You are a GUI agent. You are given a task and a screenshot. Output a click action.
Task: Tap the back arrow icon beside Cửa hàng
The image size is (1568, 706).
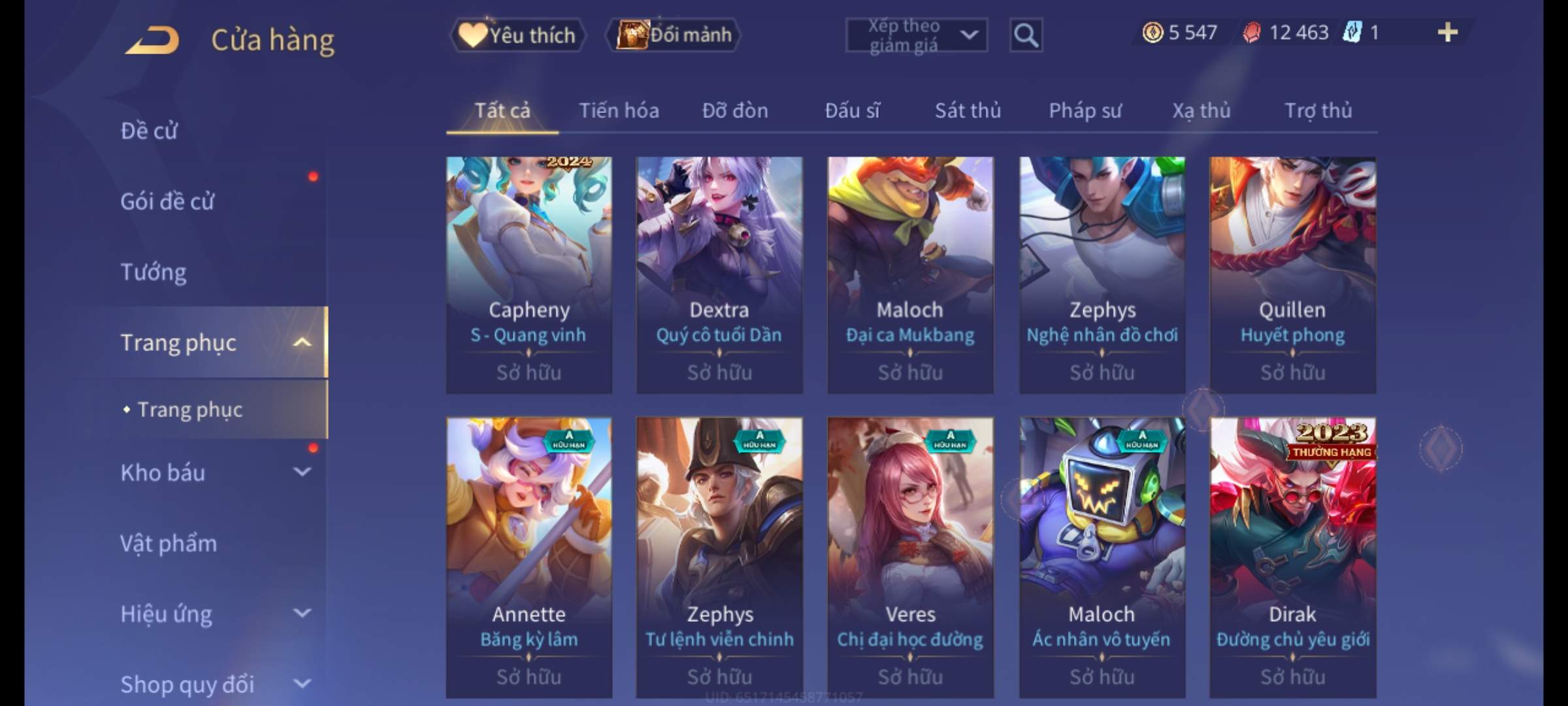coord(152,41)
